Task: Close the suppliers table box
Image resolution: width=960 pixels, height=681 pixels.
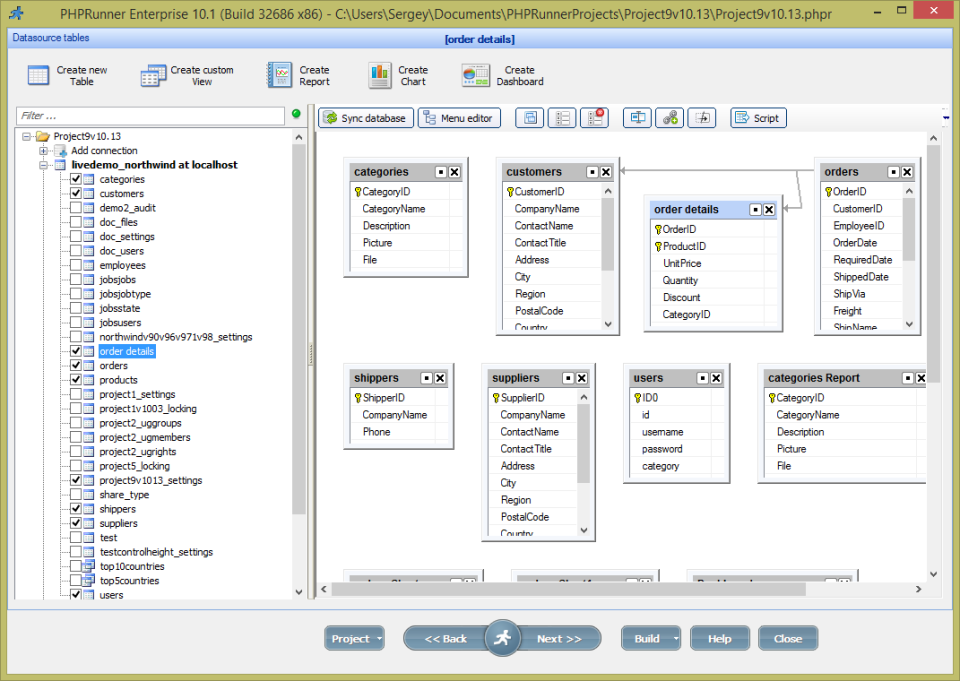Action: click(582, 378)
